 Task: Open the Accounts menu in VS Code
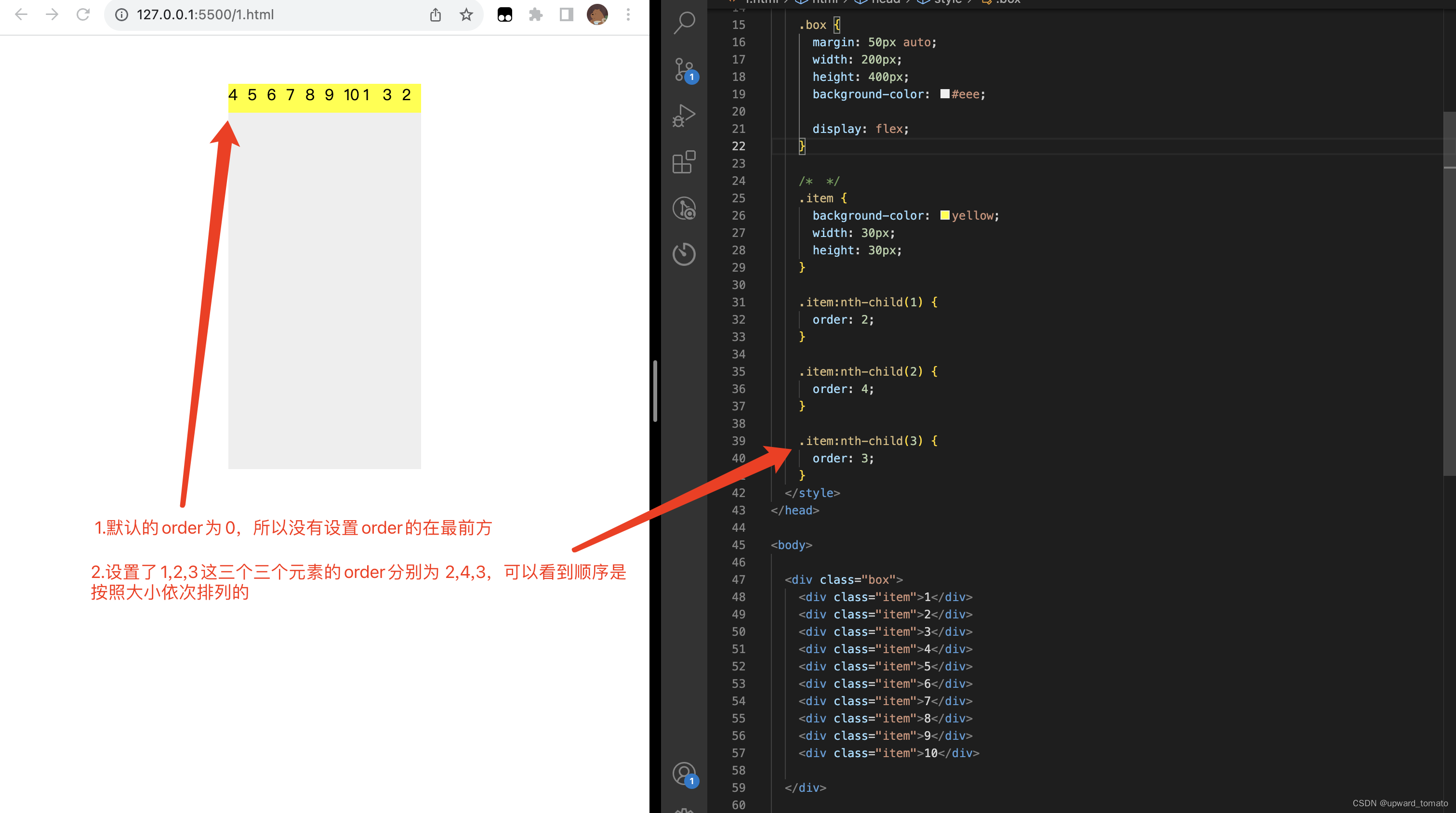coord(685,774)
